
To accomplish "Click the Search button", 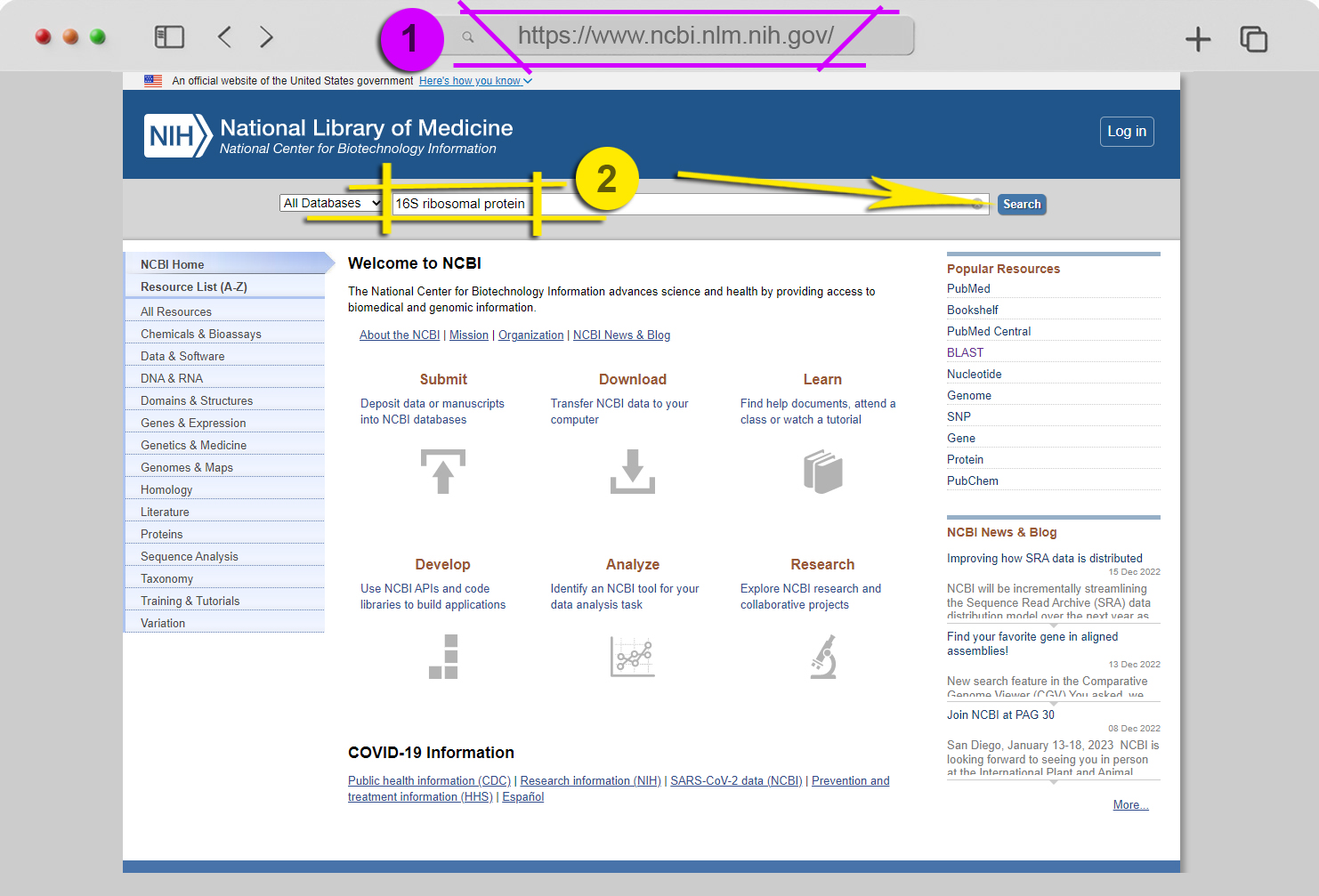I will [x=1022, y=204].
